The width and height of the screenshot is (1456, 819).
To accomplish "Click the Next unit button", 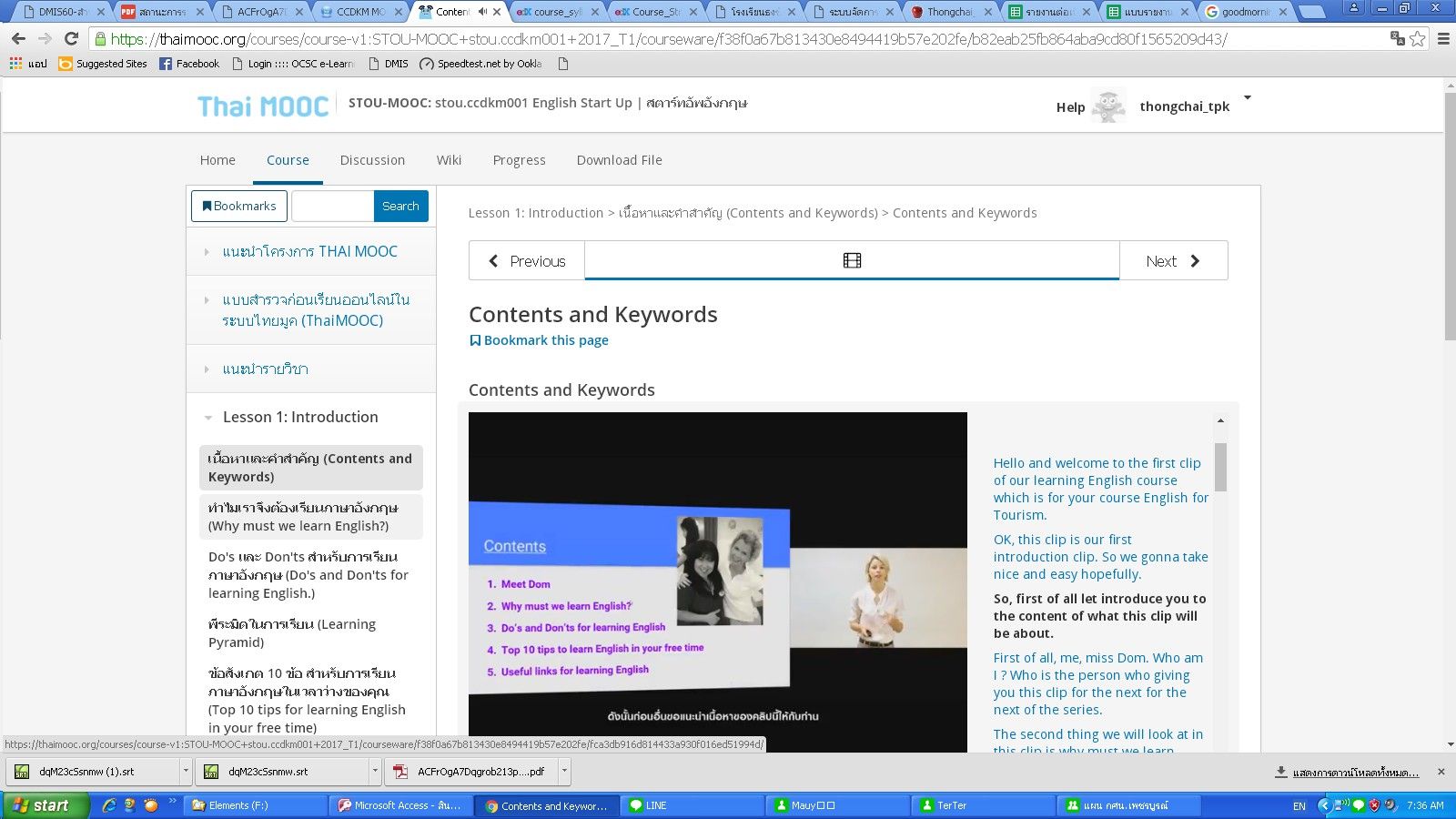I will point(1172,261).
